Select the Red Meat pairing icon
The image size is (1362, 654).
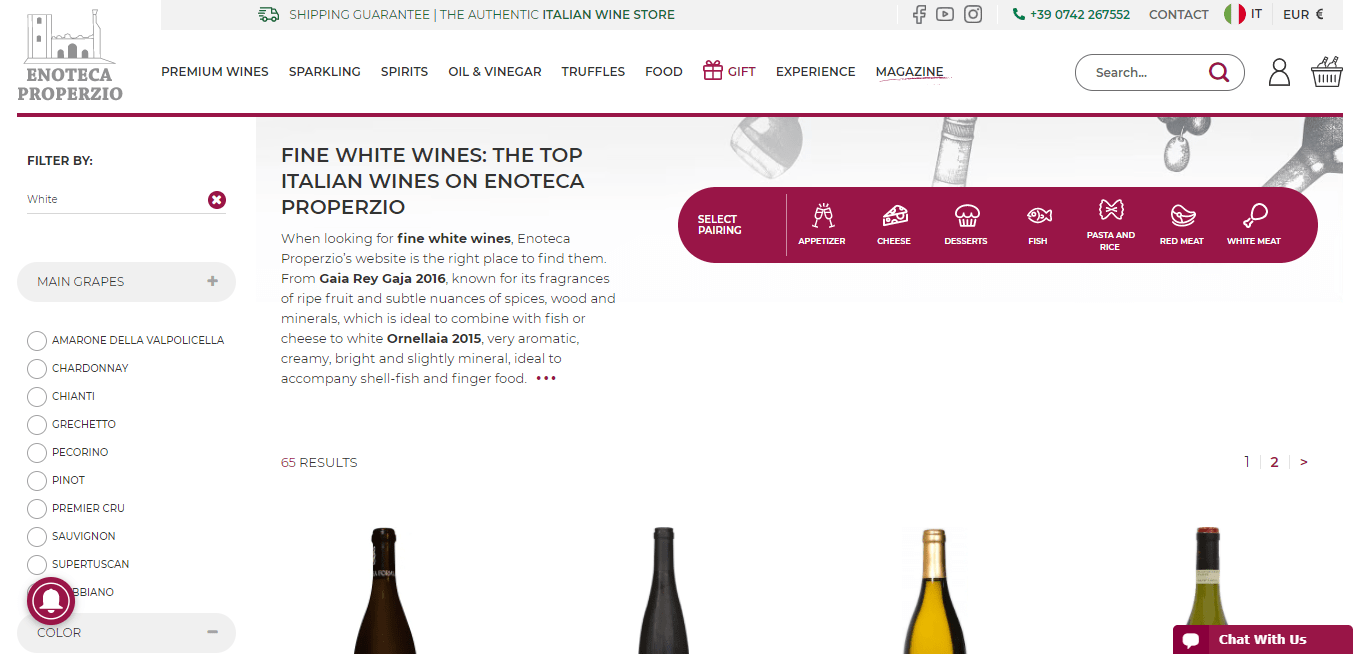[x=1182, y=224]
